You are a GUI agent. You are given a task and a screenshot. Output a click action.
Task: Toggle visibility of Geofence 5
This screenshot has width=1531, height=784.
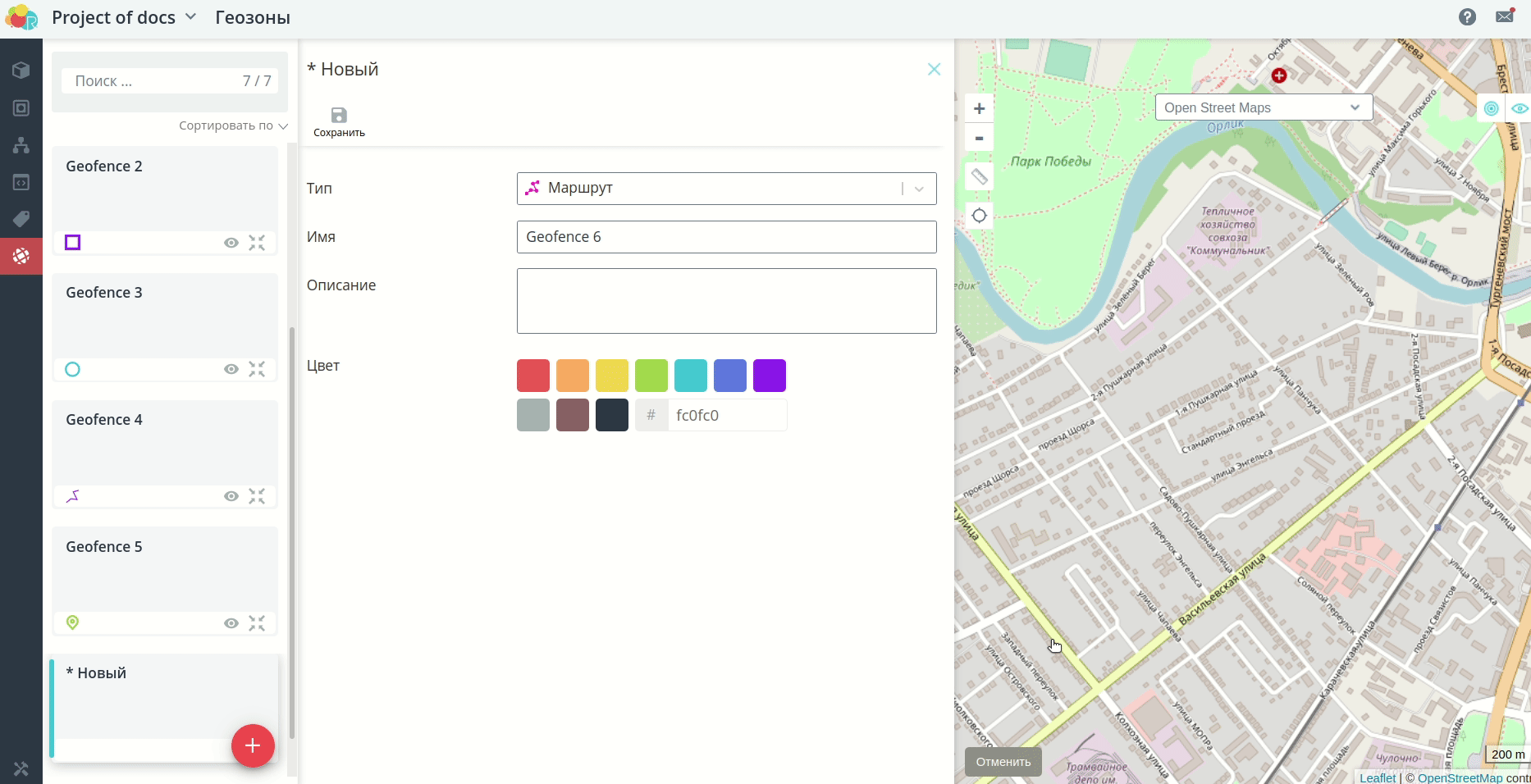point(231,623)
